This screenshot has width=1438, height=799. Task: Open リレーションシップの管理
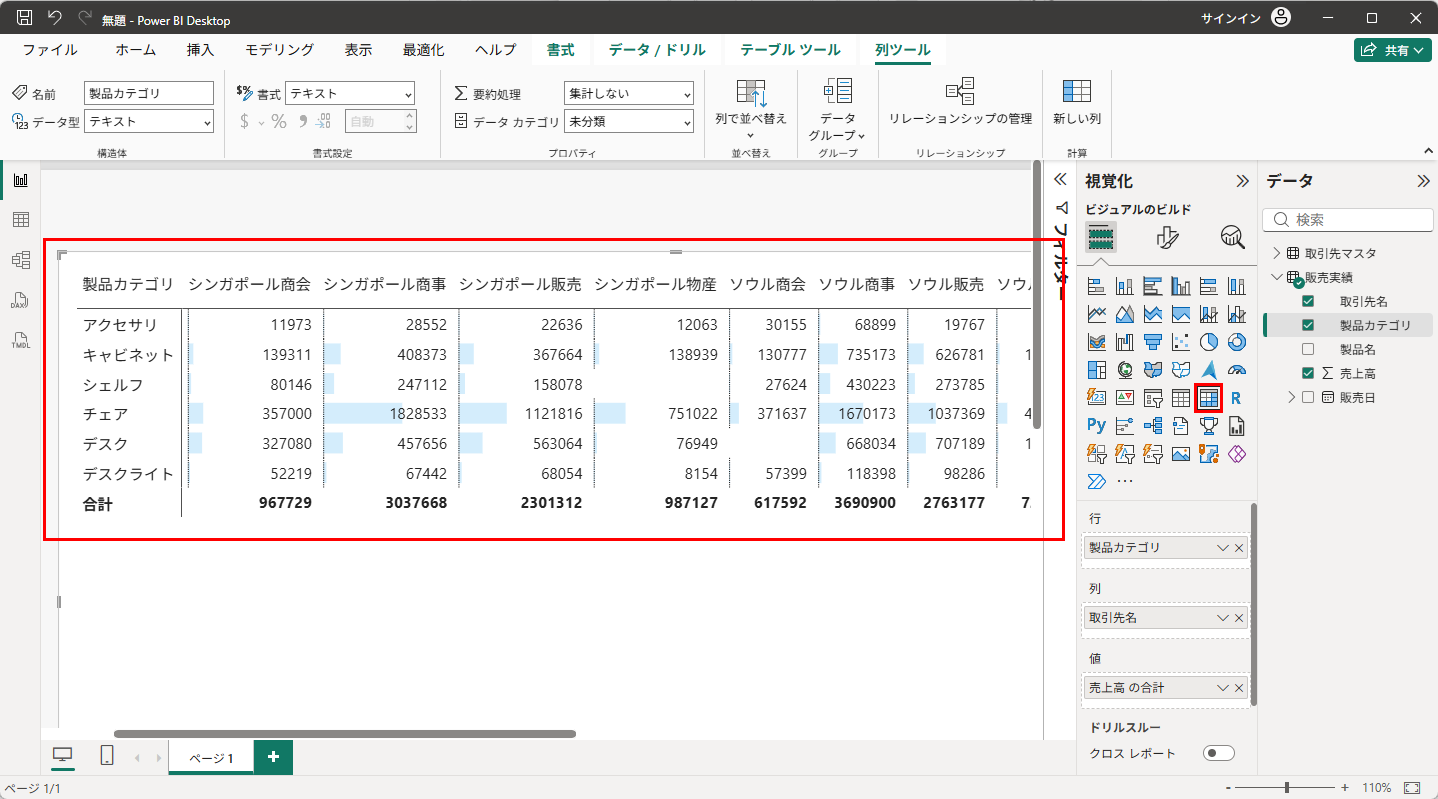(x=960, y=101)
